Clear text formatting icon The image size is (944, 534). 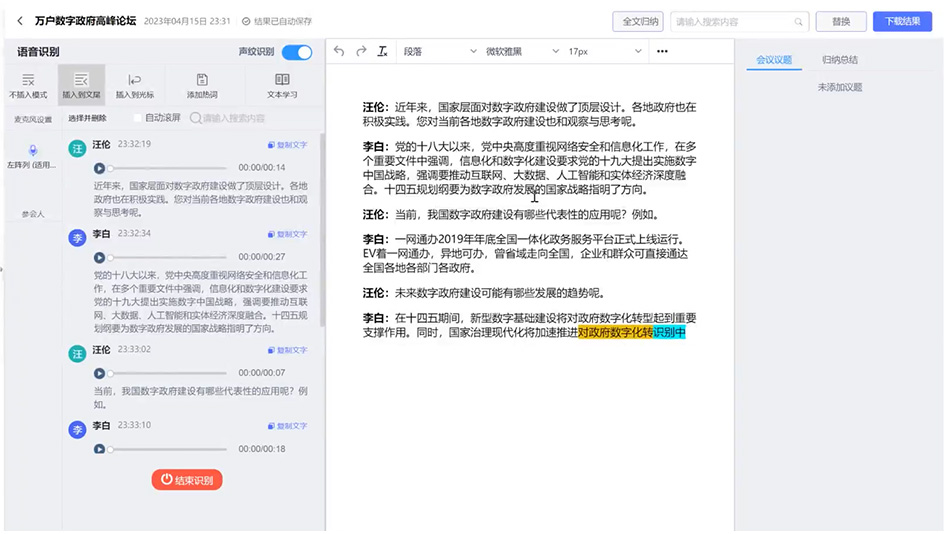[382, 51]
